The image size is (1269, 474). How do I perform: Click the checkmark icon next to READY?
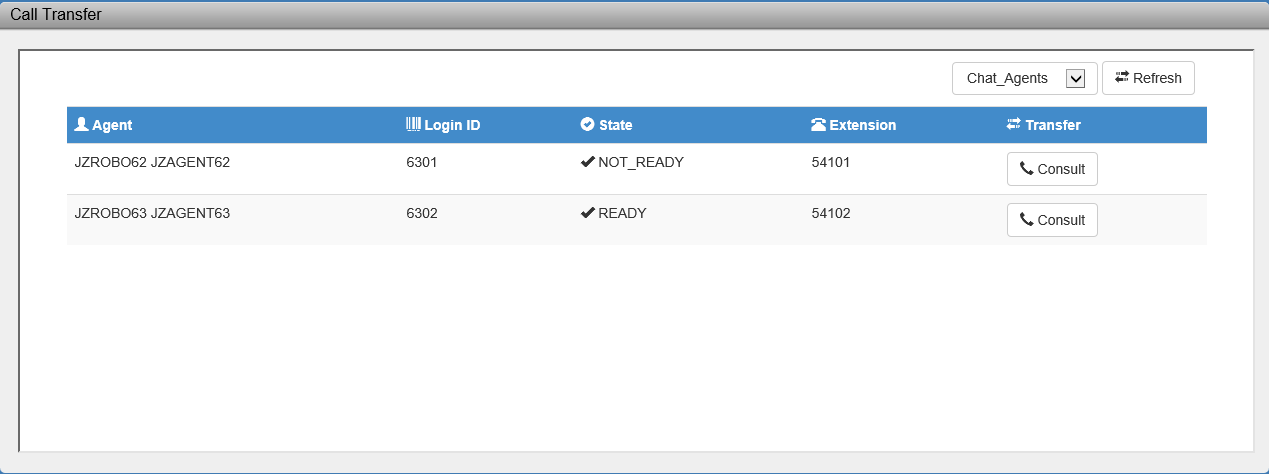[x=587, y=213]
